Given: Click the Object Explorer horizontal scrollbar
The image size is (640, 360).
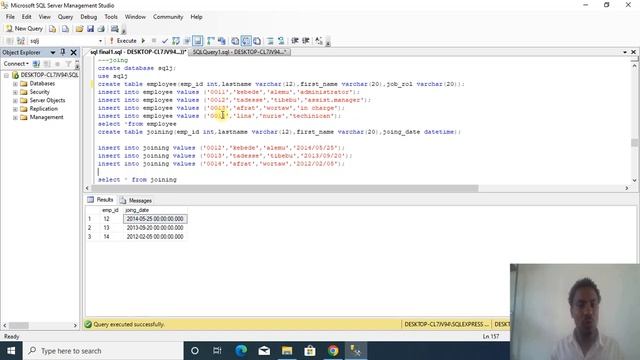Looking at the screenshot, I should coord(19,325).
